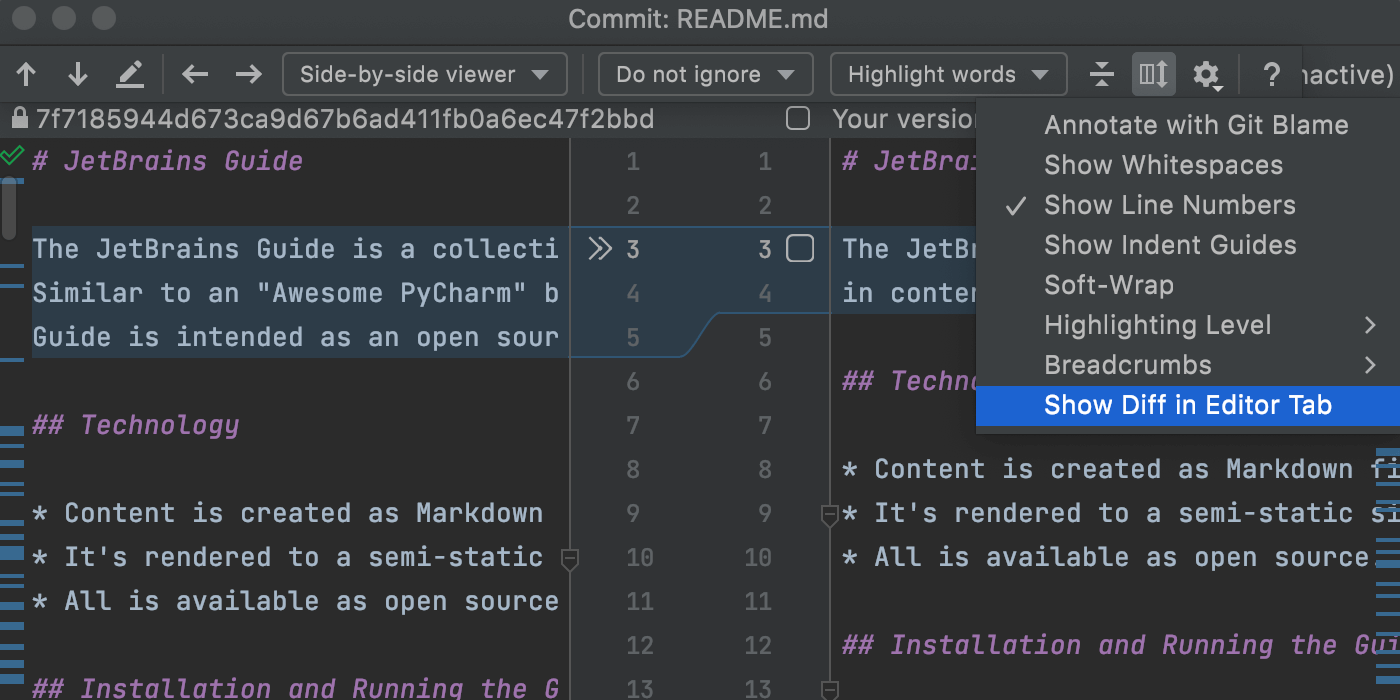The image size is (1400, 700).
Task: Expand the Breadcrumbs submenu
Action: coord(1188,365)
